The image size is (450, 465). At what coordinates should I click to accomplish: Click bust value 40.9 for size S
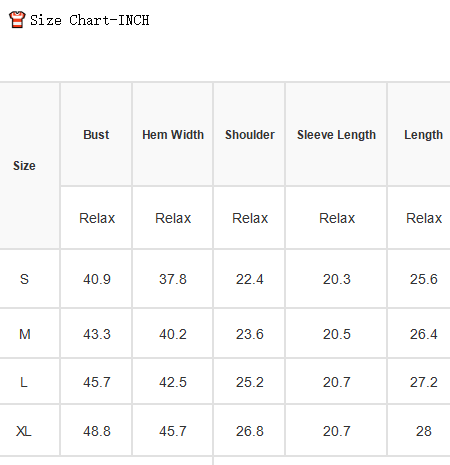97,279
